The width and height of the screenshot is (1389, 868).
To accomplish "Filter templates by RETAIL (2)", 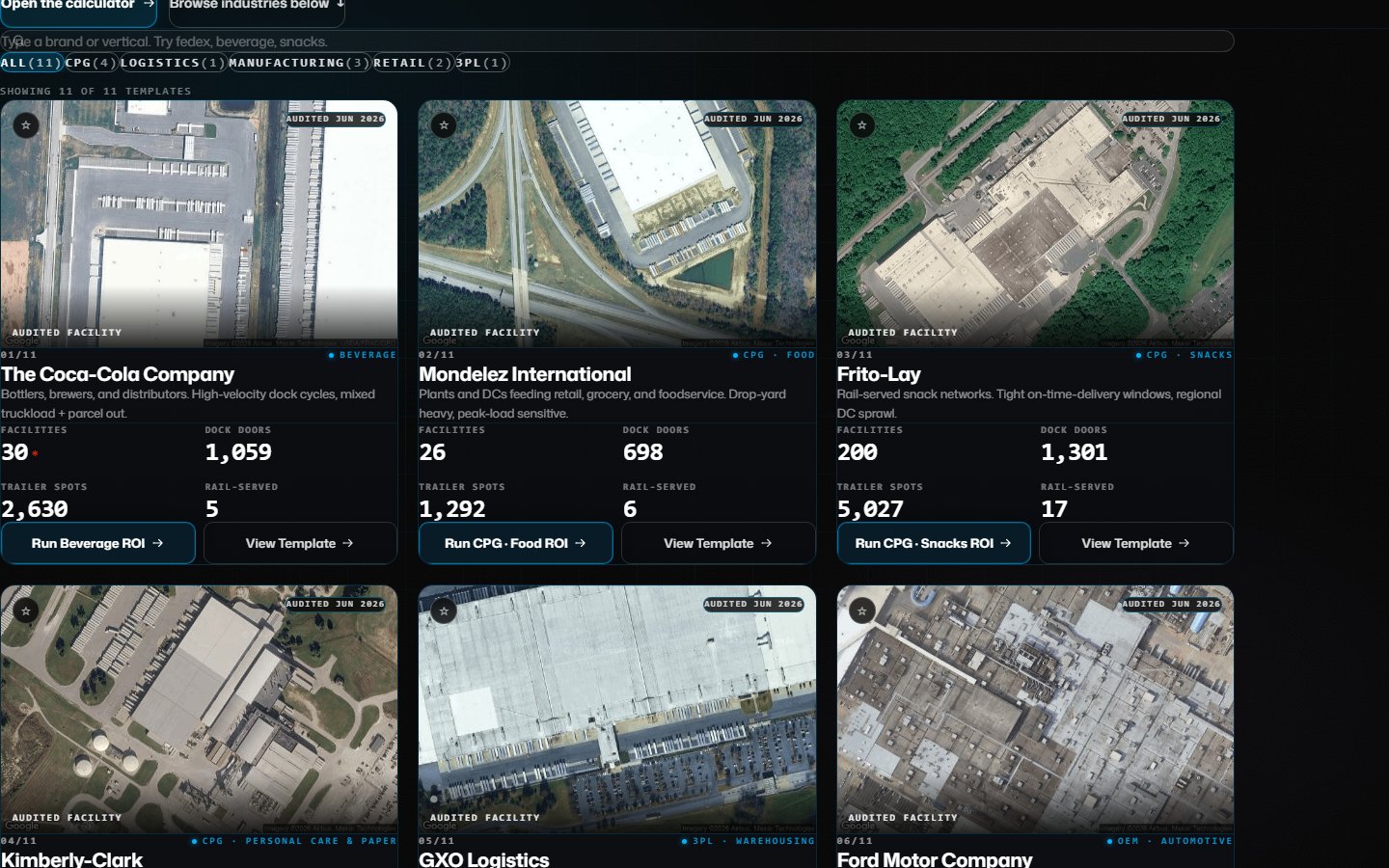I will 413,63.
